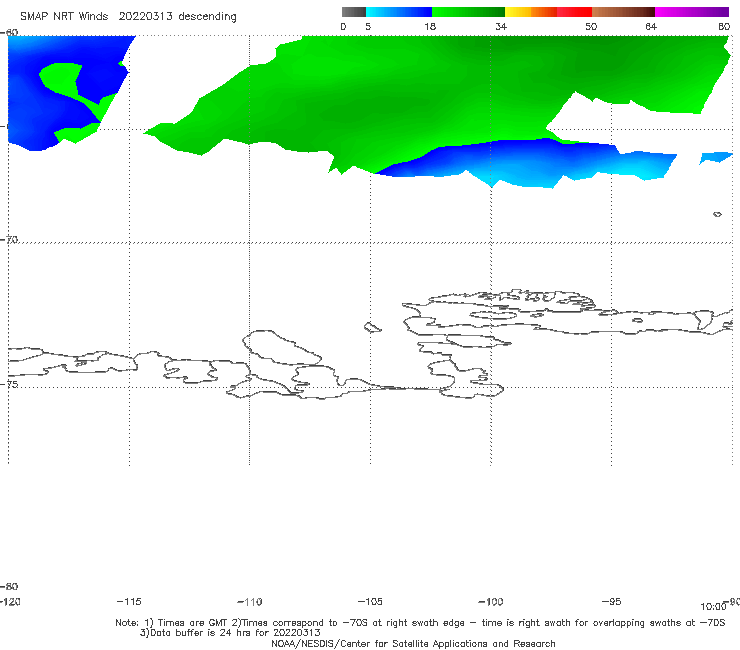Click the color bar label '34'
Image resolution: width=740 pixels, height=650 pixels.
pos(501,26)
